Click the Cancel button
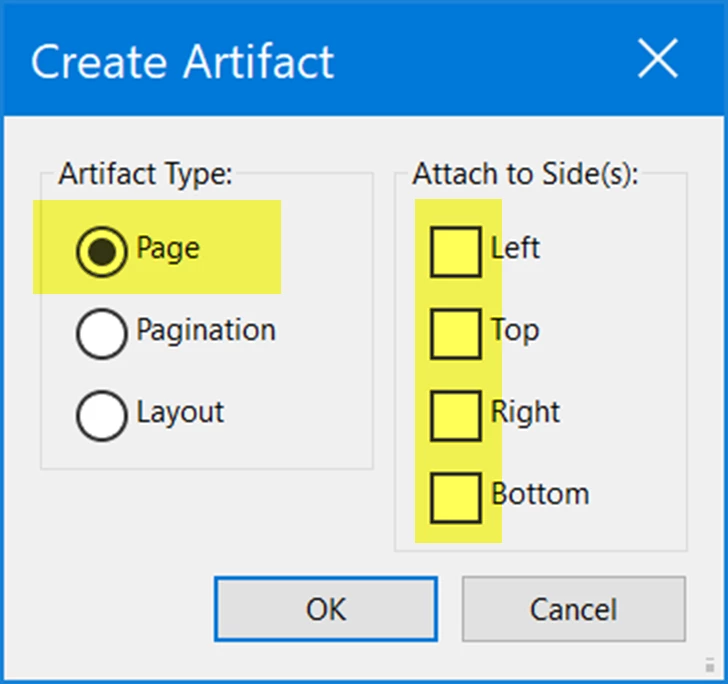The image size is (728, 684). point(573,609)
